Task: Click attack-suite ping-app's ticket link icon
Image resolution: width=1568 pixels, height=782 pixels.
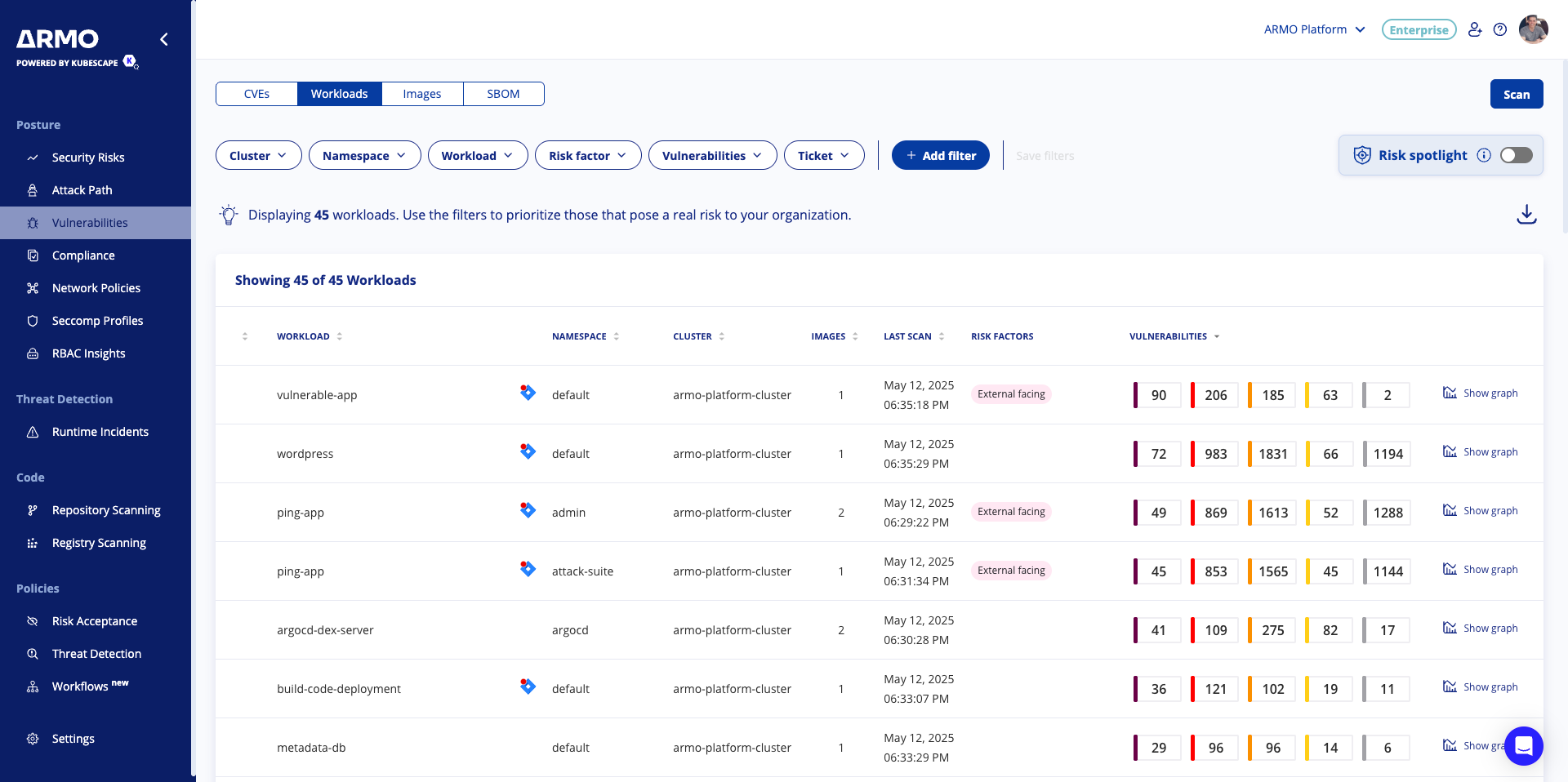Action: point(528,569)
